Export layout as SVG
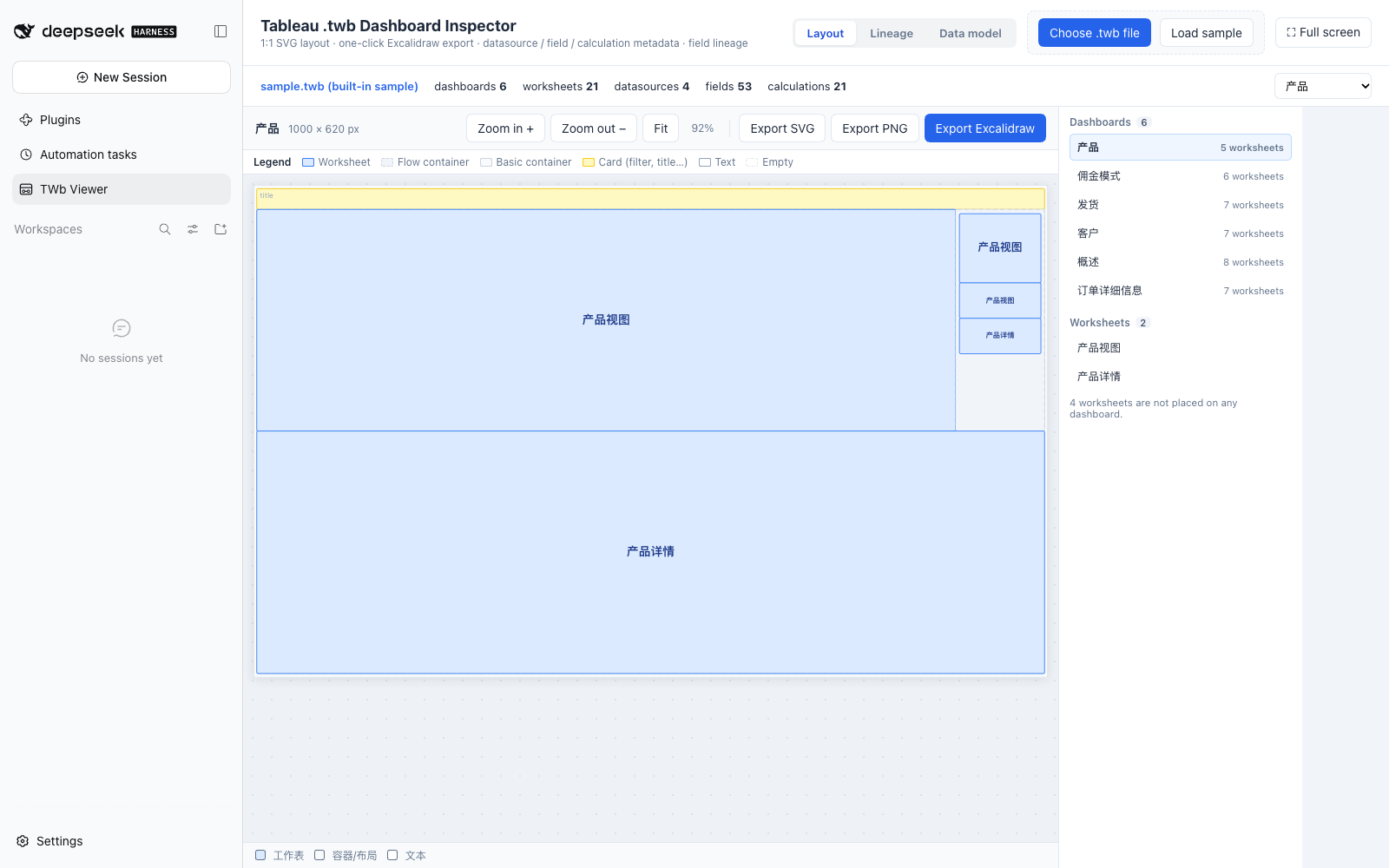The width and height of the screenshot is (1389, 868). point(782,128)
